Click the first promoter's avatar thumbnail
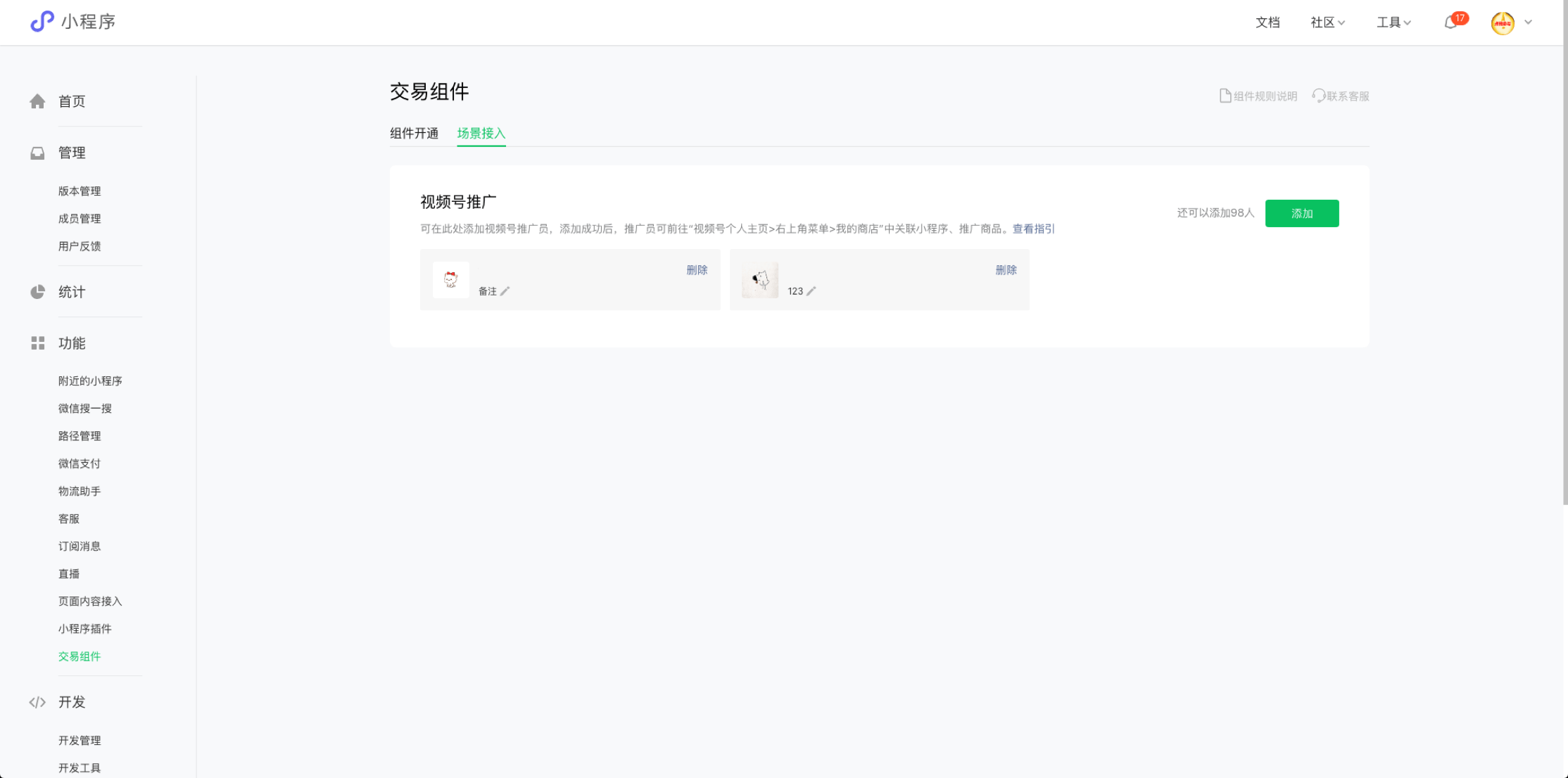The width and height of the screenshot is (1568, 778). click(450, 280)
